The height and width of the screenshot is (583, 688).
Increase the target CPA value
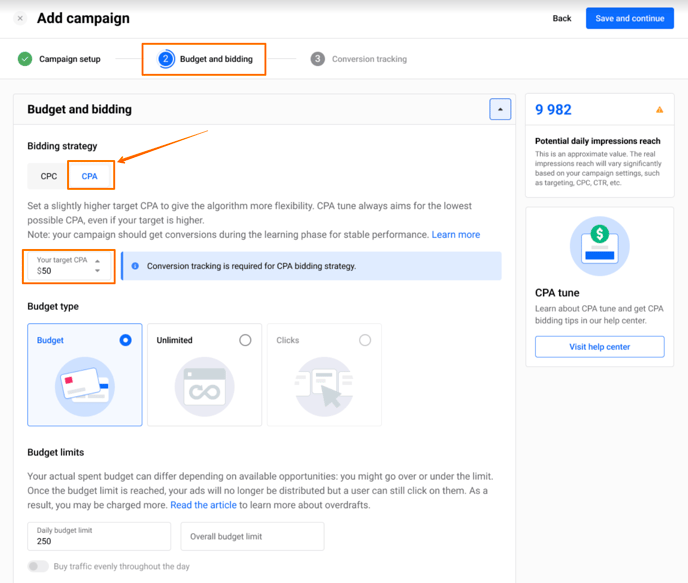click(97, 261)
